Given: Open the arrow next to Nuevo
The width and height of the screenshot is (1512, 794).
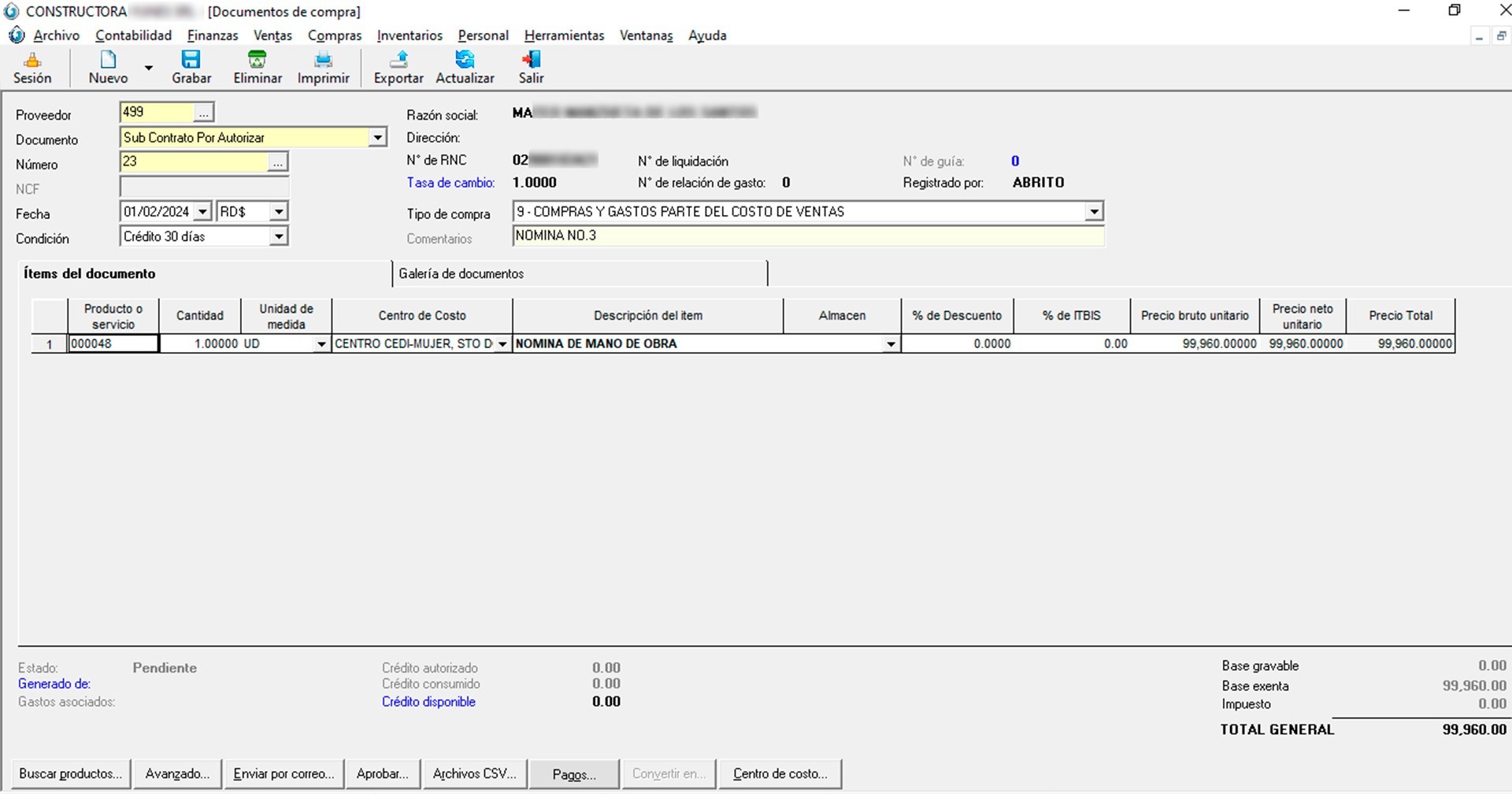Looking at the screenshot, I should (x=148, y=69).
